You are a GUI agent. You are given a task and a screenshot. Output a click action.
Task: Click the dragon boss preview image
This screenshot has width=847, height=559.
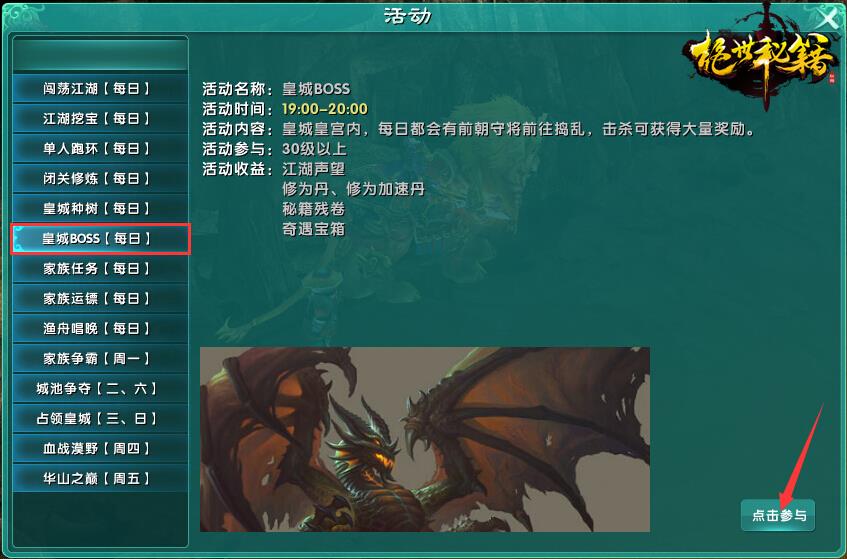tap(425, 439)
